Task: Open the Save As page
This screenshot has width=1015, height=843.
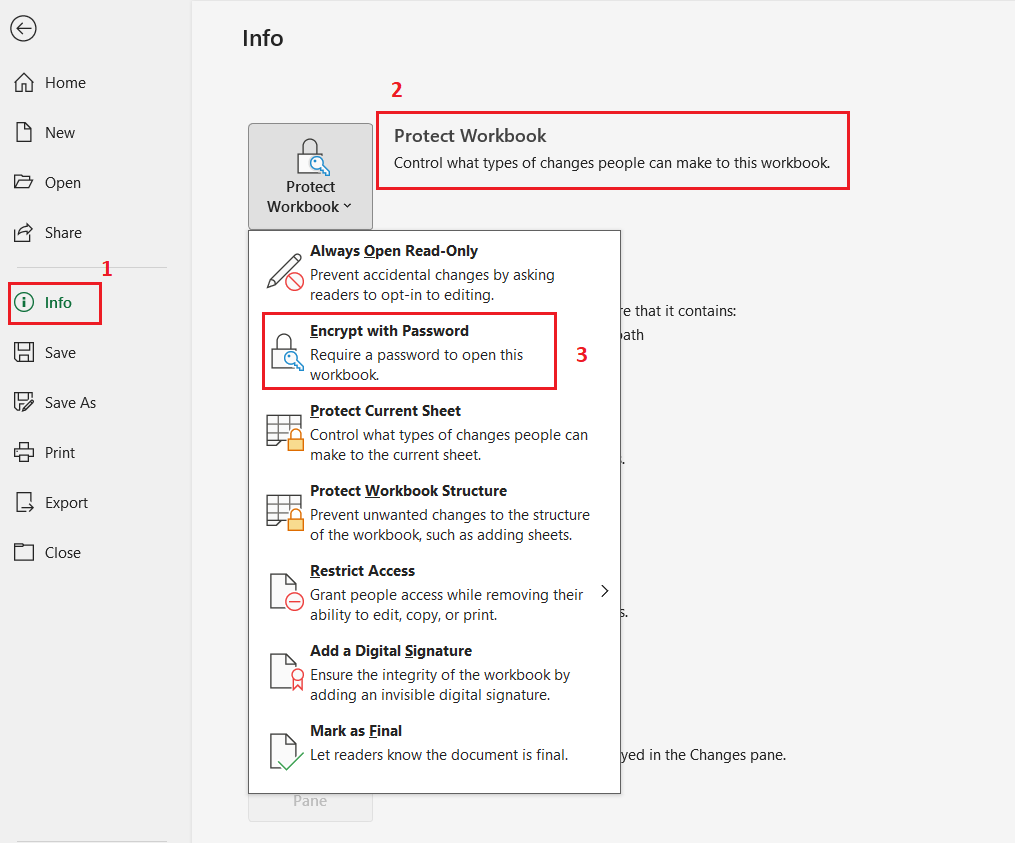Action: coord(70,403)
